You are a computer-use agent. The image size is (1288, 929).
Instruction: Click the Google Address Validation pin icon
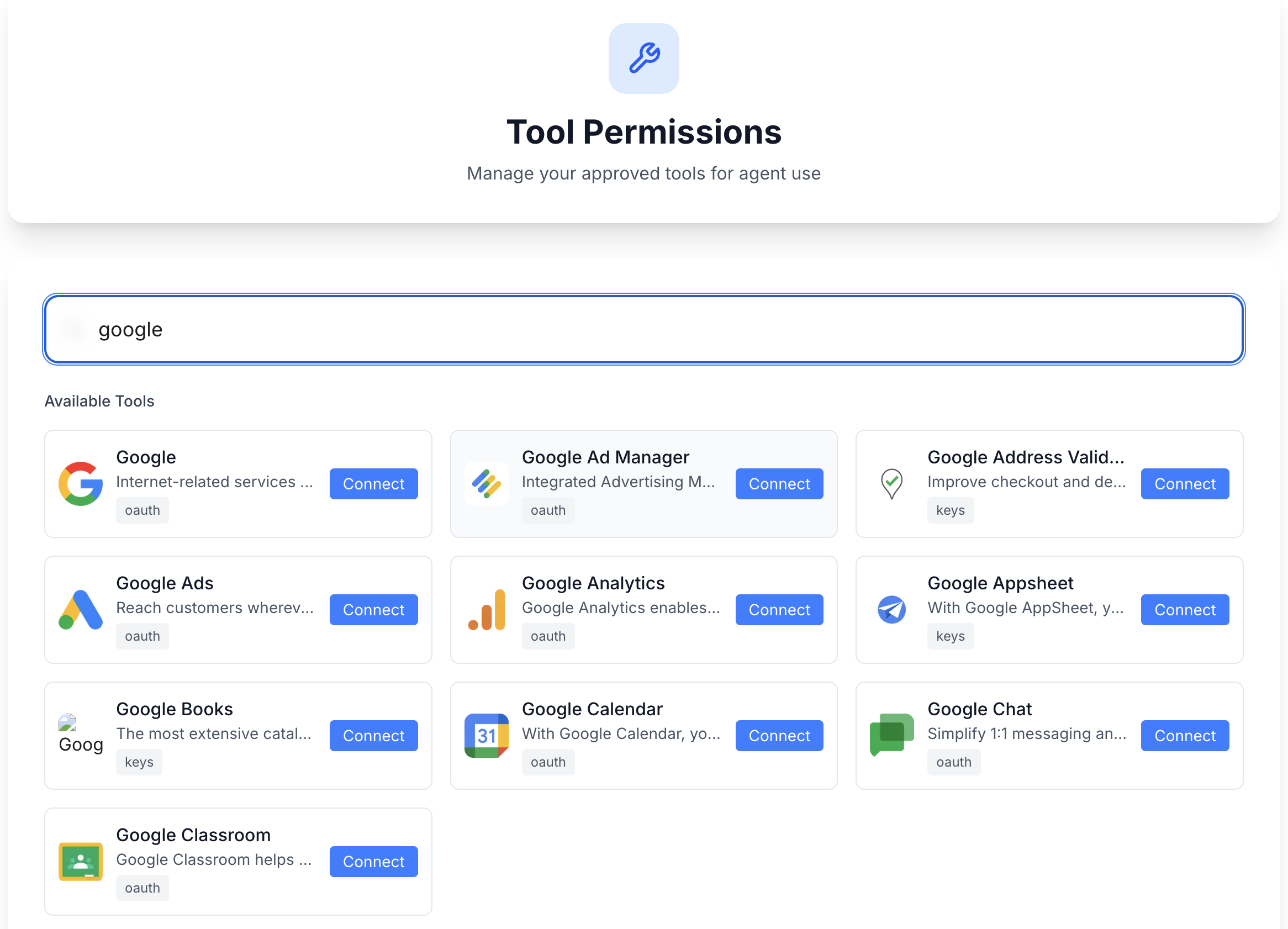(891, 484)
